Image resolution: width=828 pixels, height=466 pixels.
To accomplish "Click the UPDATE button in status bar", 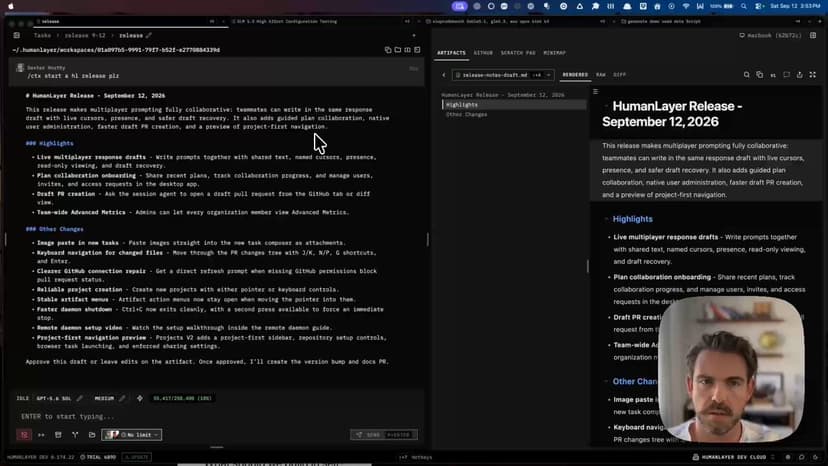I will tap(137, 457).
